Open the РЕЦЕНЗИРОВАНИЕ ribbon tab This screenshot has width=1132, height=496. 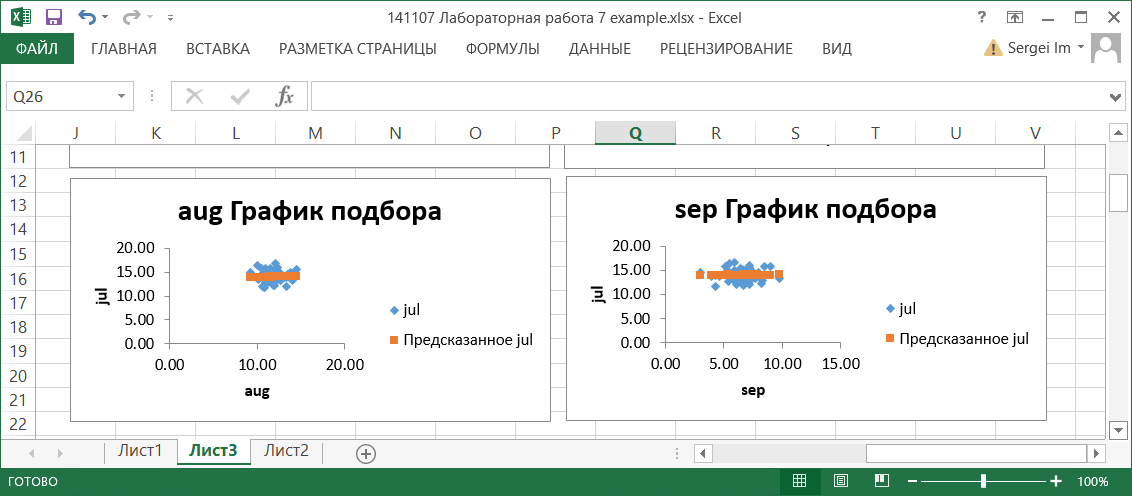[x=726, y=49]
